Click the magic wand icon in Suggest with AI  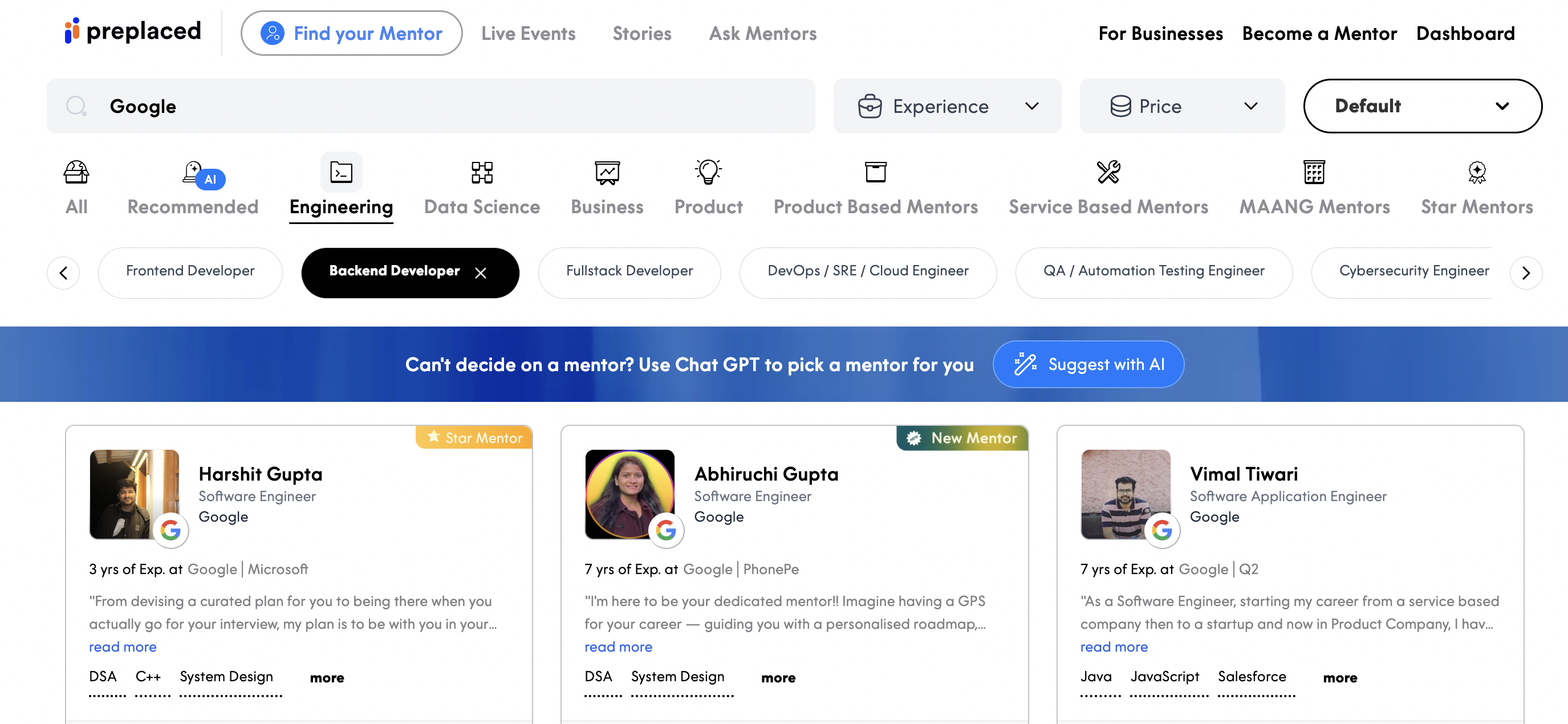pos(1025,364)
